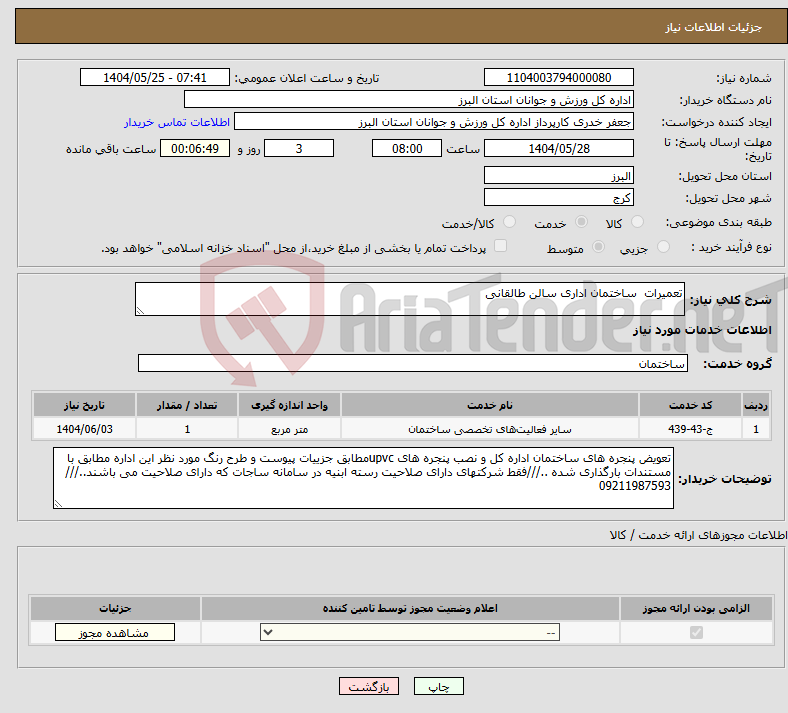Image resolution: width=788 pixels, height=713 pixels.
Task: Click the ردیف column header
Action: click(756, 405)
